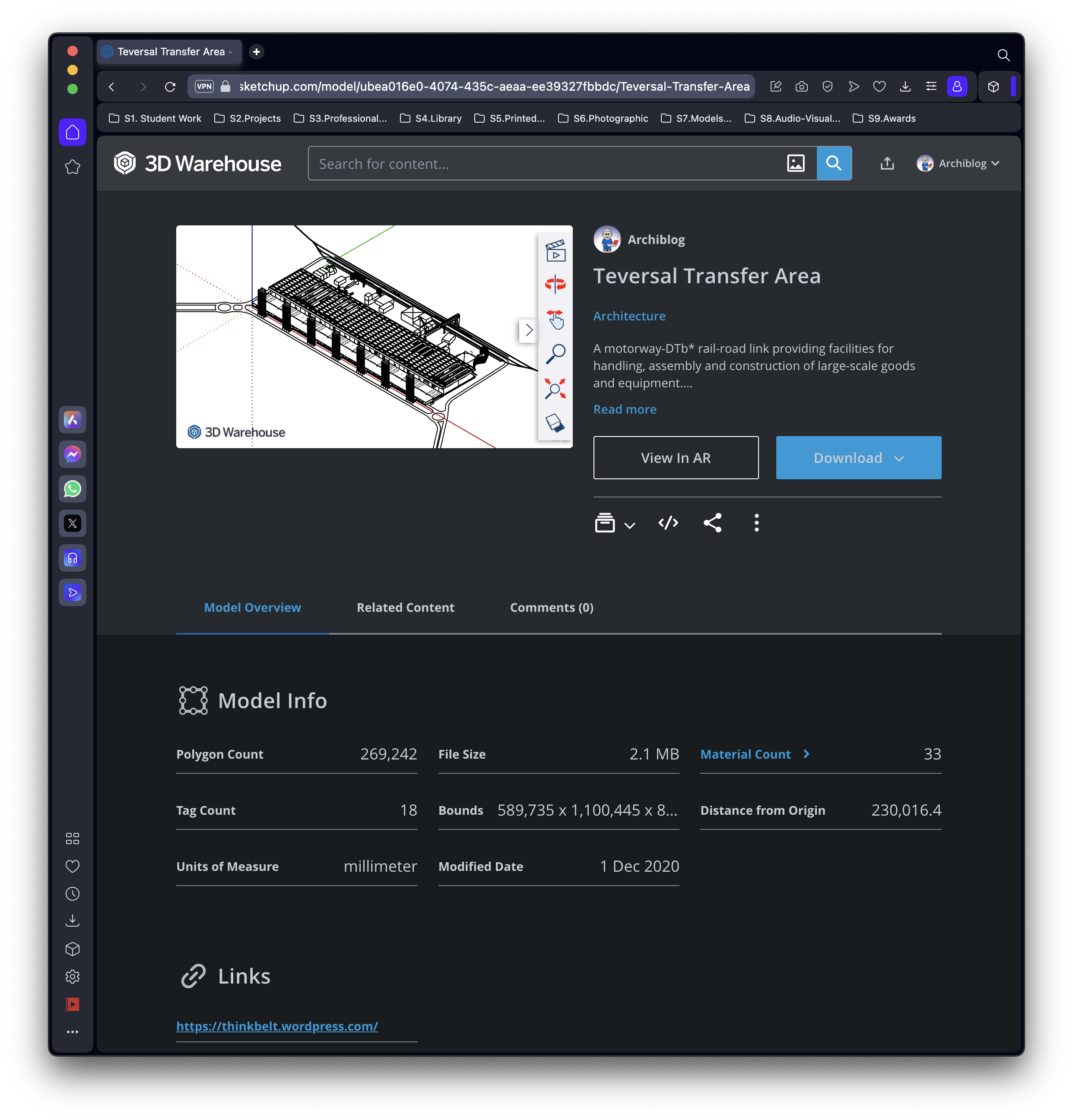
Task: Click the share icon
Action: coord(713,522)
